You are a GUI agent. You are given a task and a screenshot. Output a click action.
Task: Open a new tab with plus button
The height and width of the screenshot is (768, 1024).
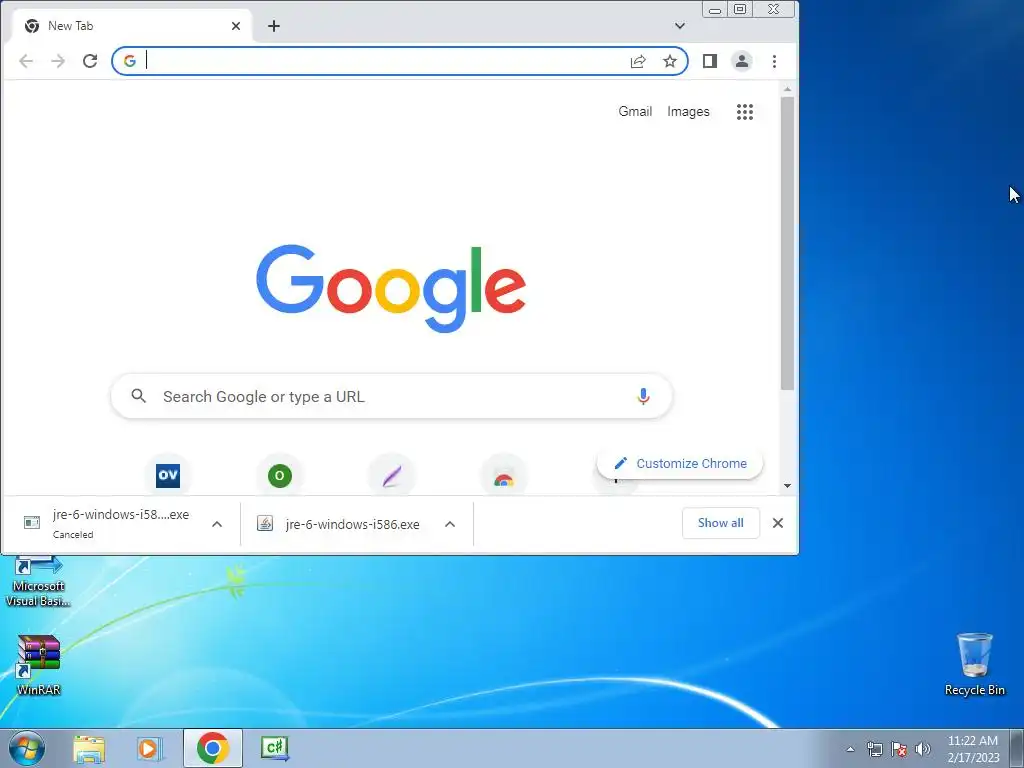click(274, 26)
